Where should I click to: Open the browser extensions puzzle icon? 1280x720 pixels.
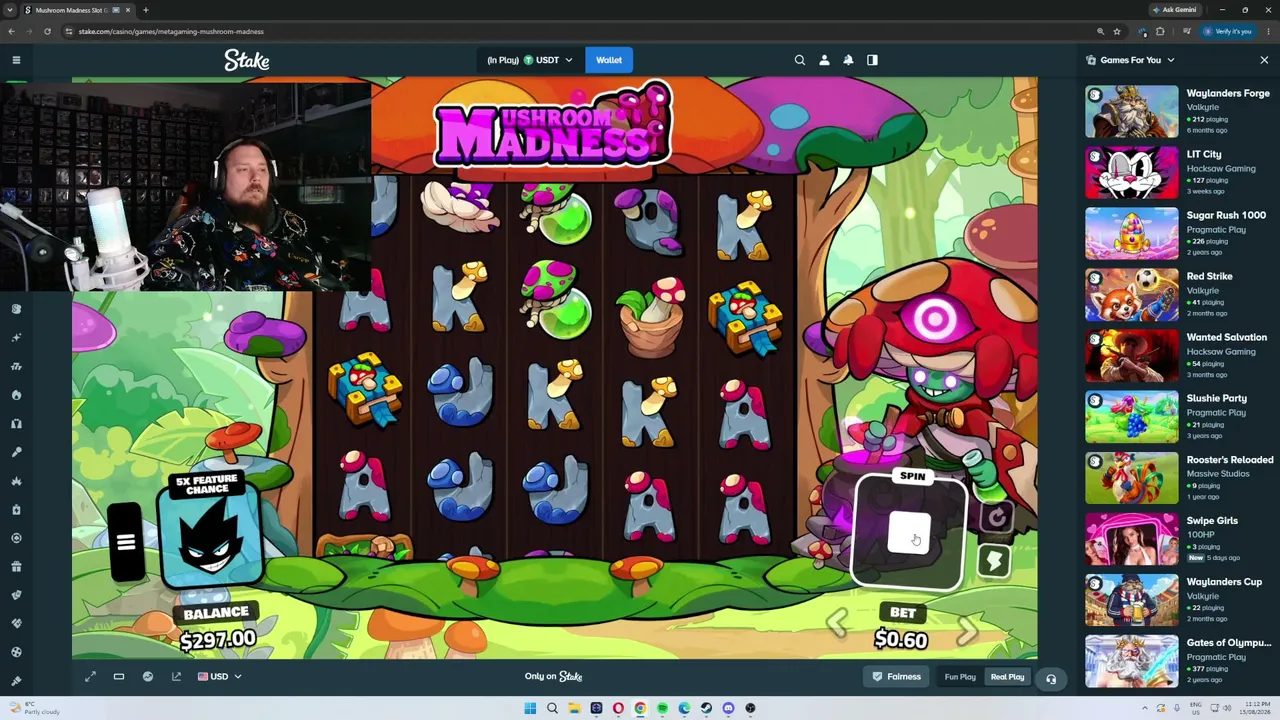[1160, 31]
